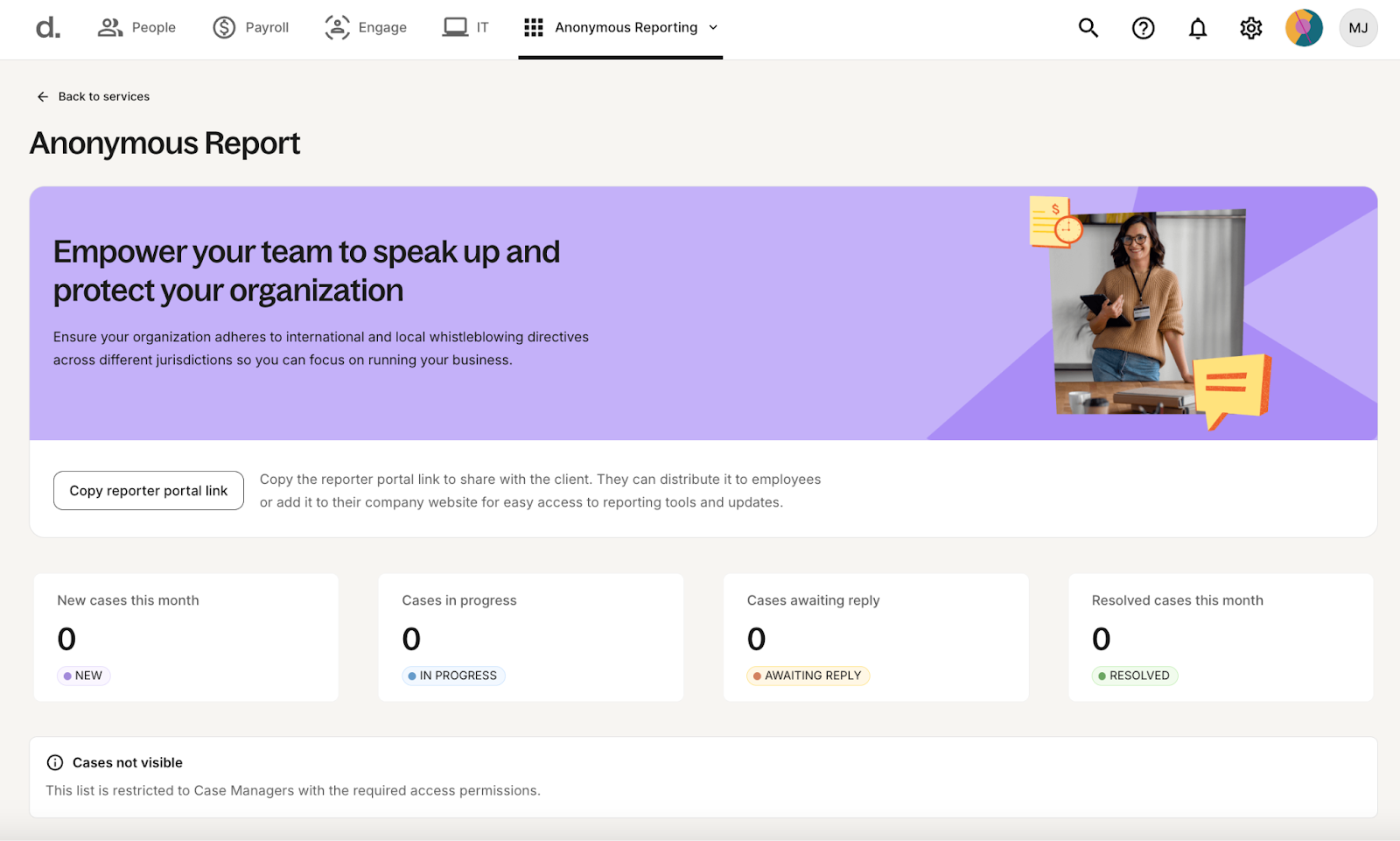Open the Payroll section
This screenshot has height=841, width=1400.
click(x=250, y=28)
